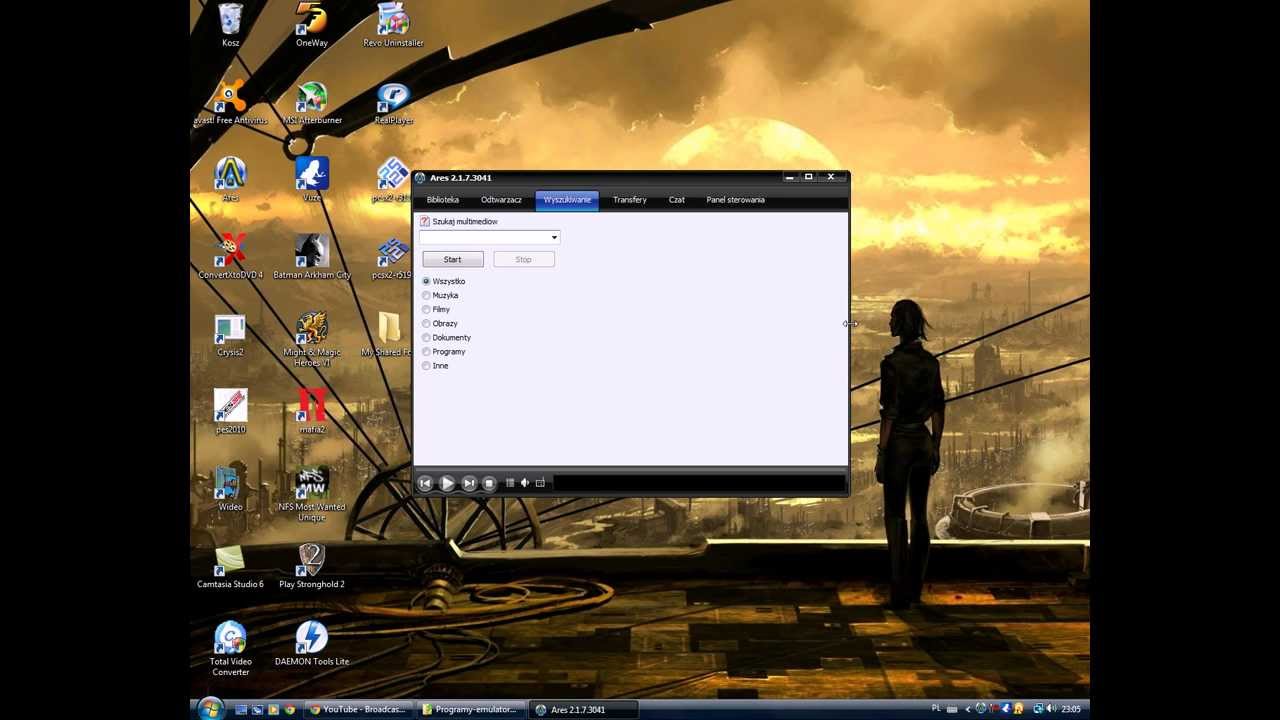The width and height of the screenshot is (1280, 720).
Task: Switch to the Odtwarzacz tab
Action: [501, 200]
